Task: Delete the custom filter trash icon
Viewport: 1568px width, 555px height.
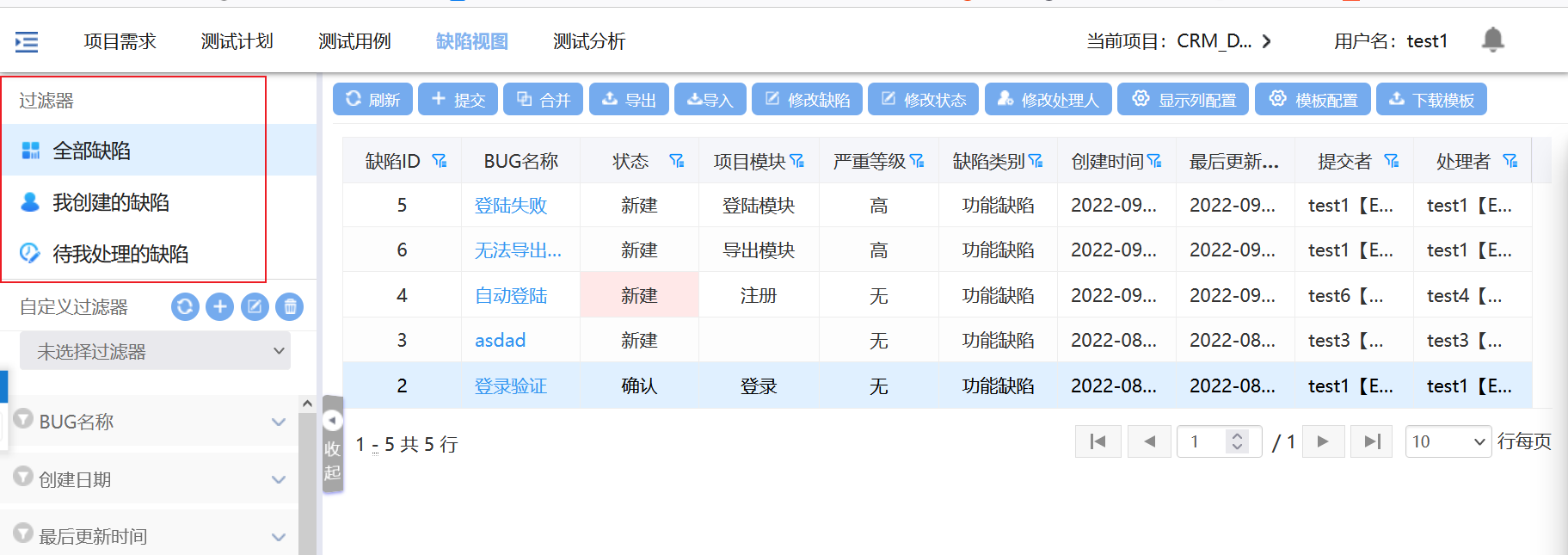Action: tap(290, 306)
